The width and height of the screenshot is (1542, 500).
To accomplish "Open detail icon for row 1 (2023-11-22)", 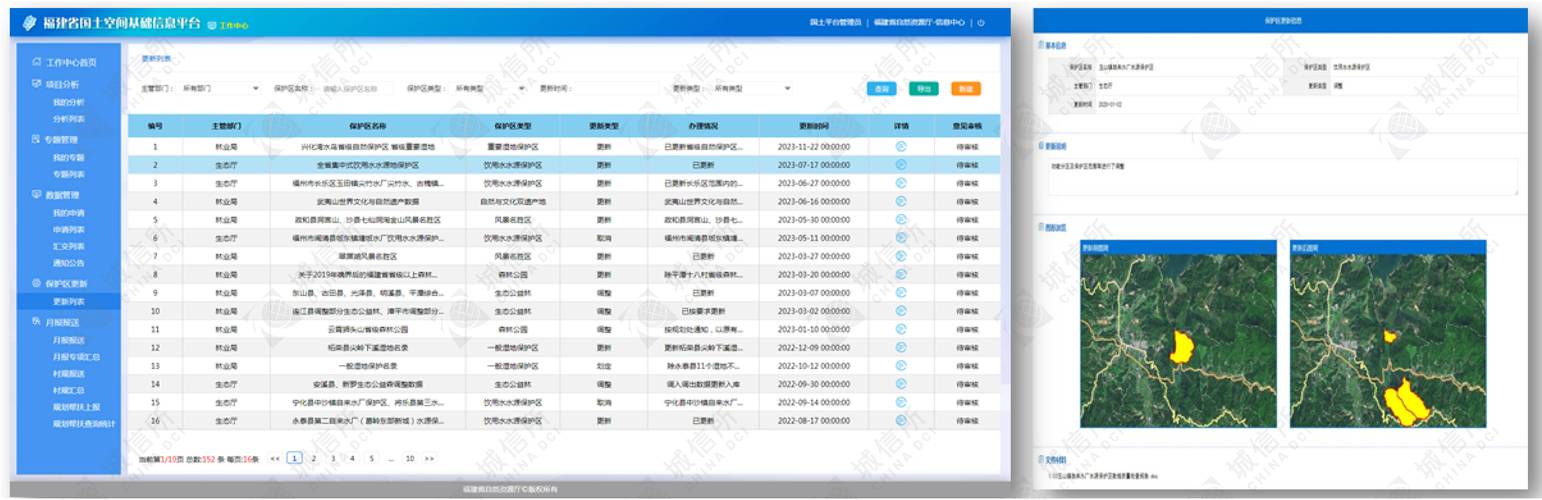I will click(900, 146).
